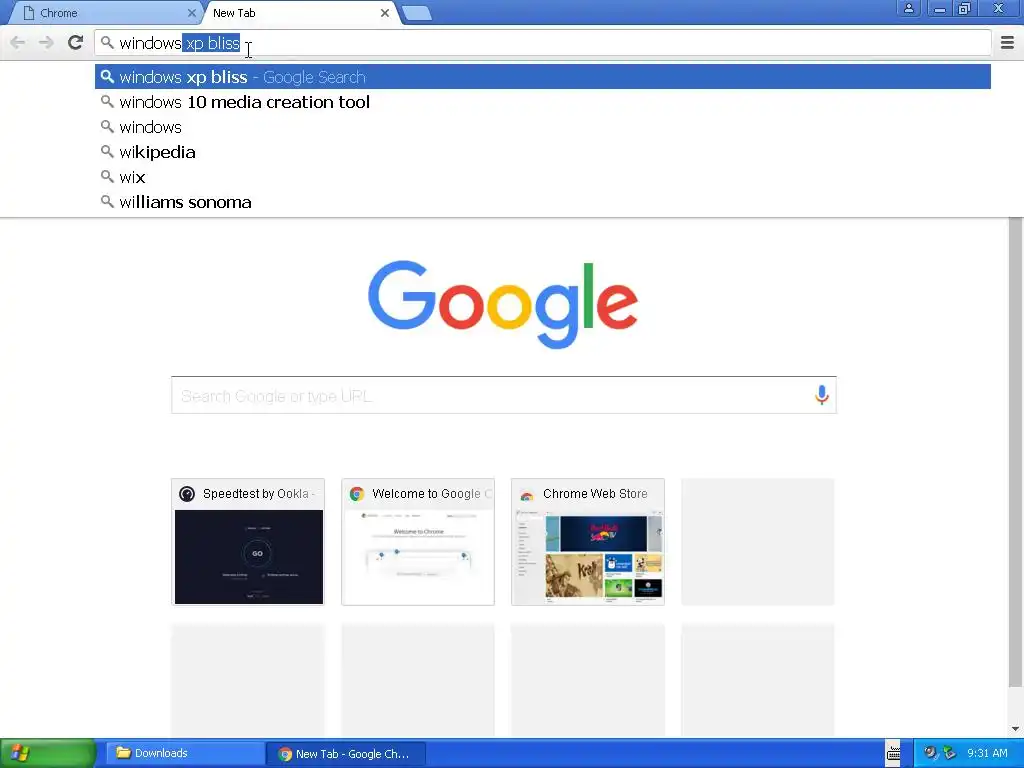Open a new tab with the new-tab button
The height and width of the screenshot is (768, 1024).
(417, 13)
